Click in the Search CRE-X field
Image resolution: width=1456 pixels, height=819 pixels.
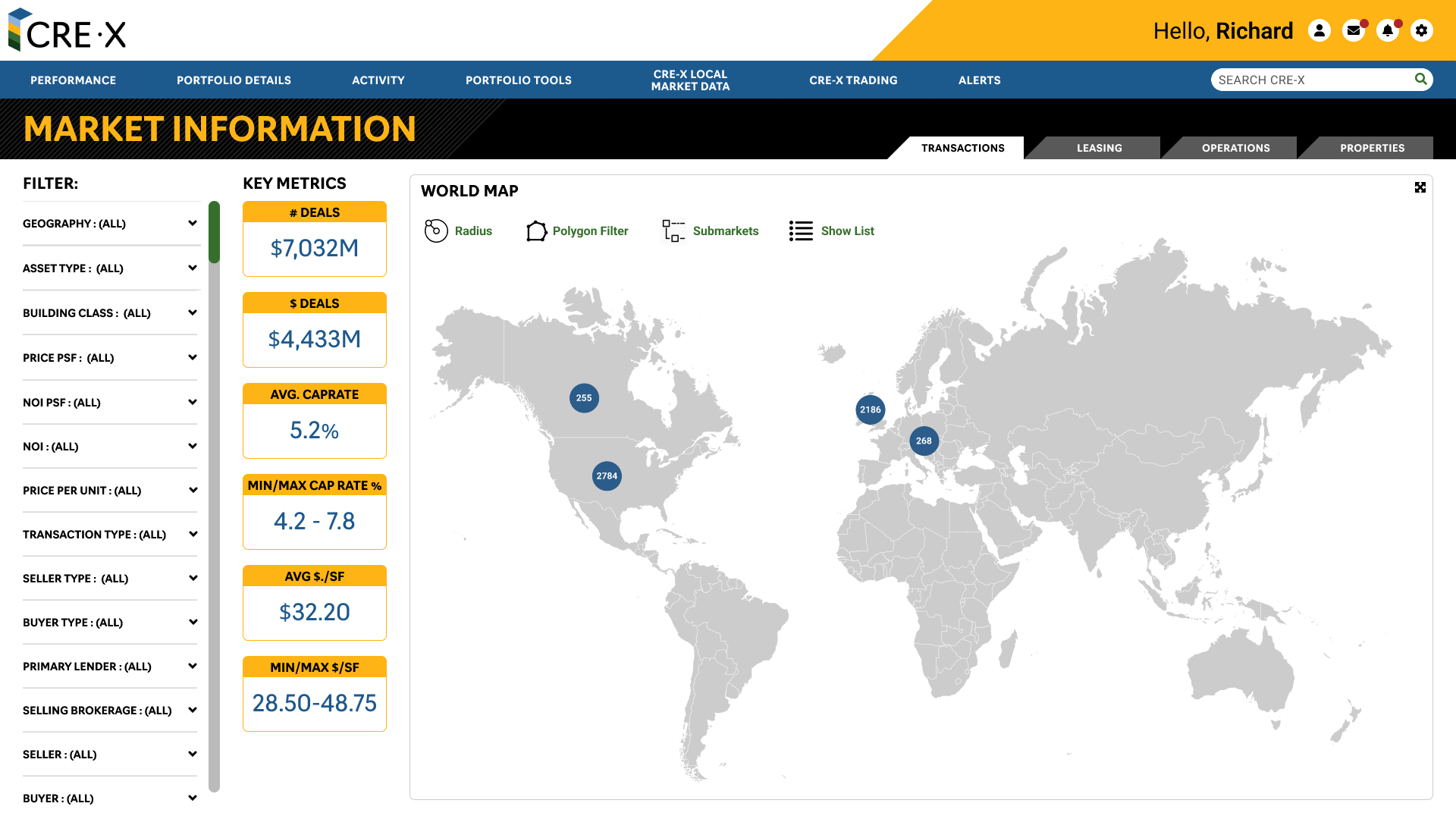[1312, 79]
